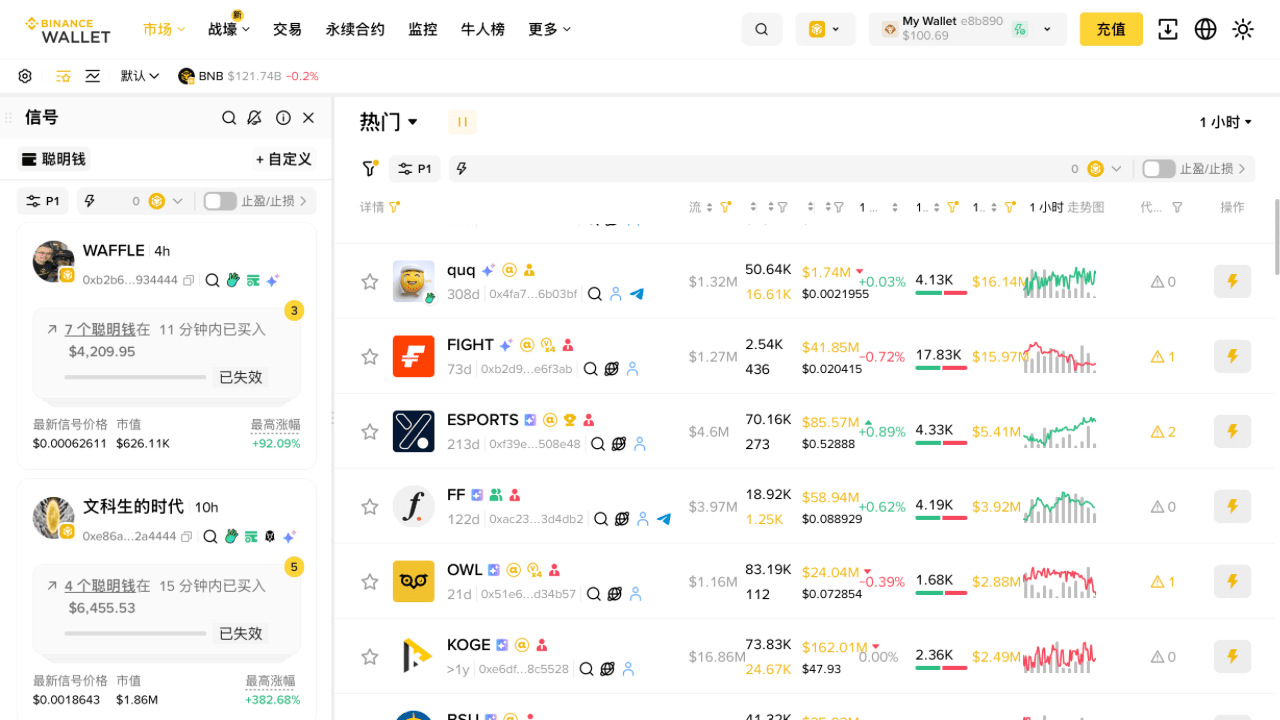Search signals with magnifier in signal panel

pyautogui.click(x=229, y=118)
